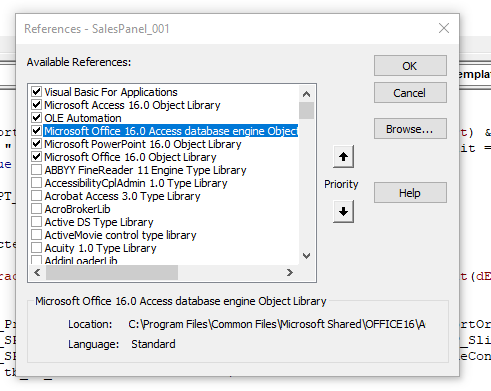Click the 'Available References:' label
Viewport: 491px width, 391px height.
(x=79, y=62)
